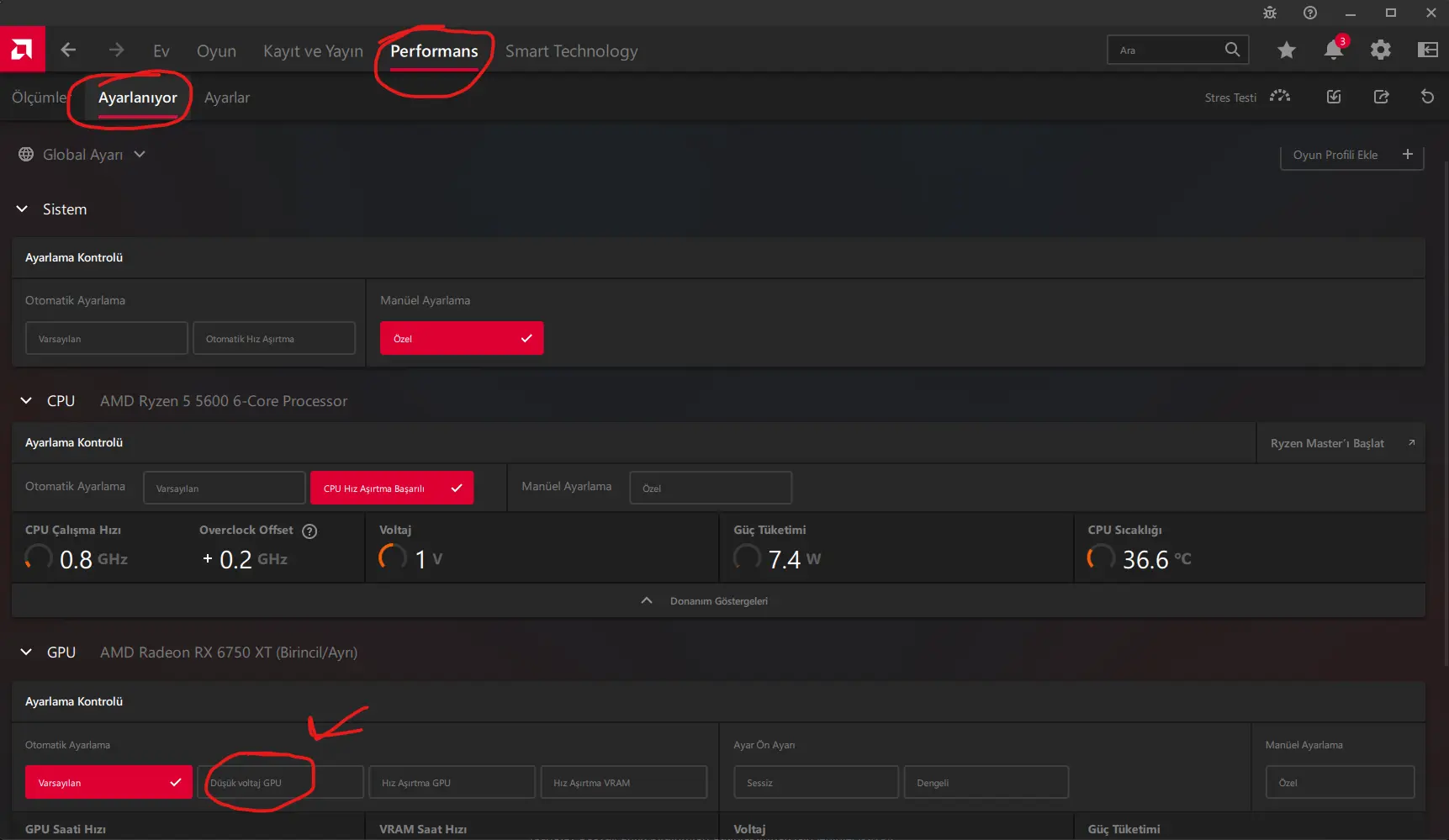
Task: Select Hız Aşırtma GPU option
Action: coord(452,782)
